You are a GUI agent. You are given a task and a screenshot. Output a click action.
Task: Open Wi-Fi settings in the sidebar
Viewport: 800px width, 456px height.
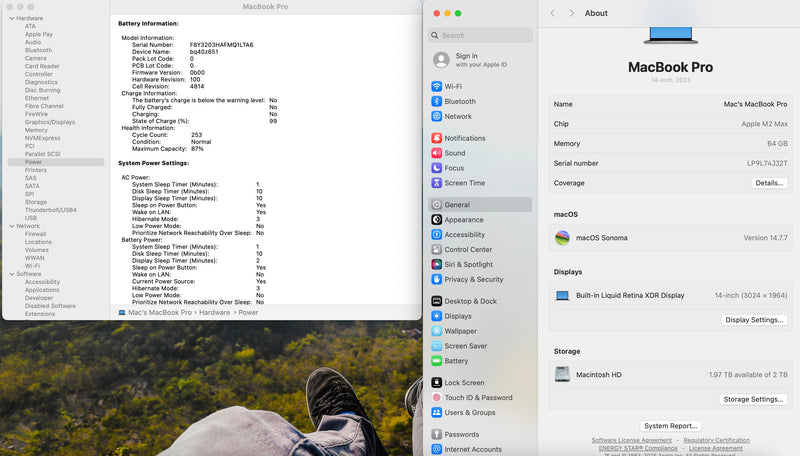tap(480, 87)
